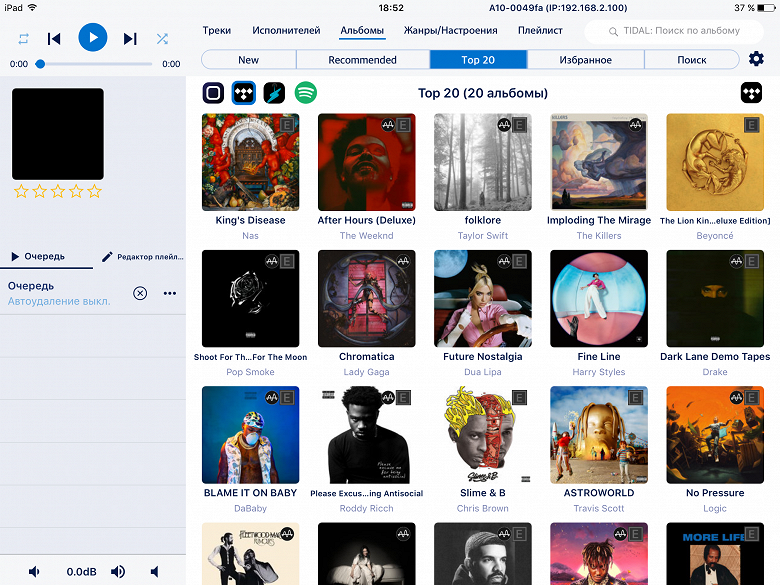Select the Recommended segment
Image resolution: width=780 pixels, height=585 pixels.
click(x=363, y=60)
